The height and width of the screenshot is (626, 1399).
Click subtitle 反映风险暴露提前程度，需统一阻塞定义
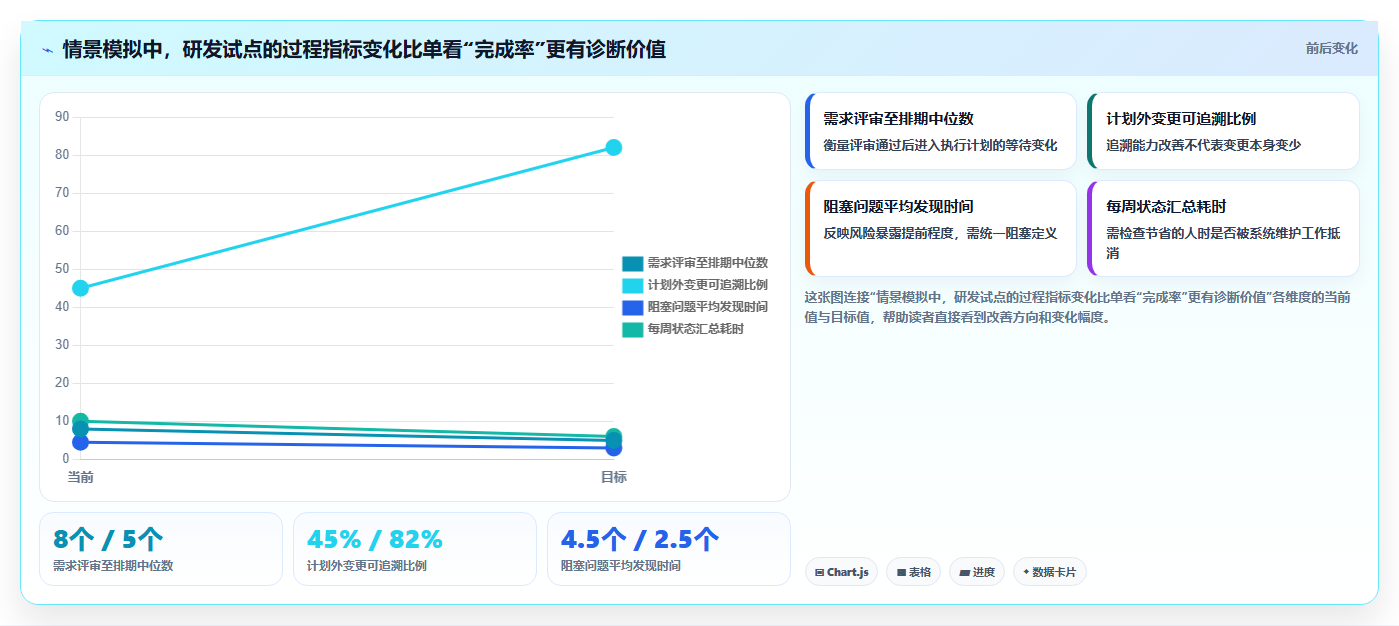tap(940, 233)
